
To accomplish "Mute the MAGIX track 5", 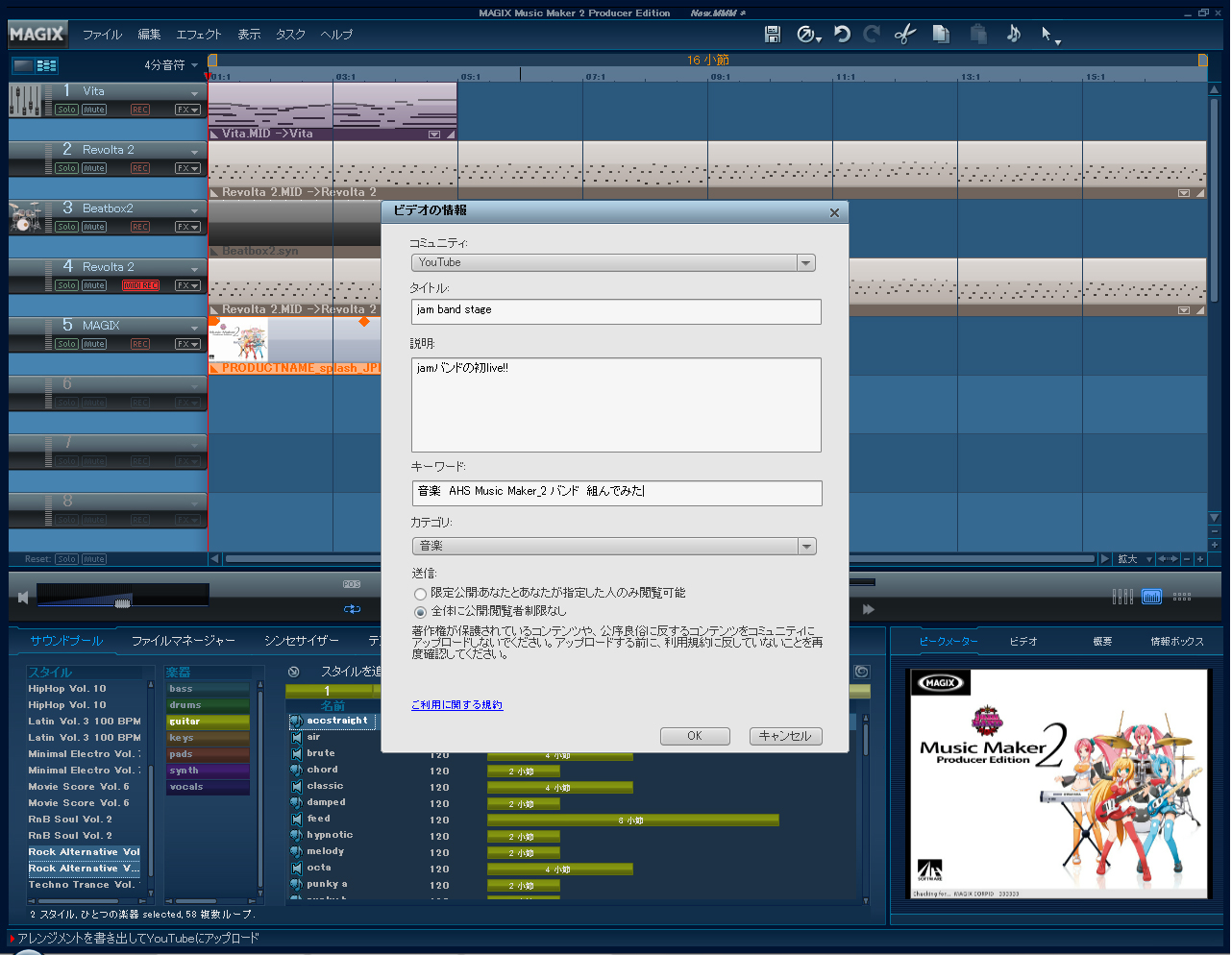I will (x=94, y=344).
